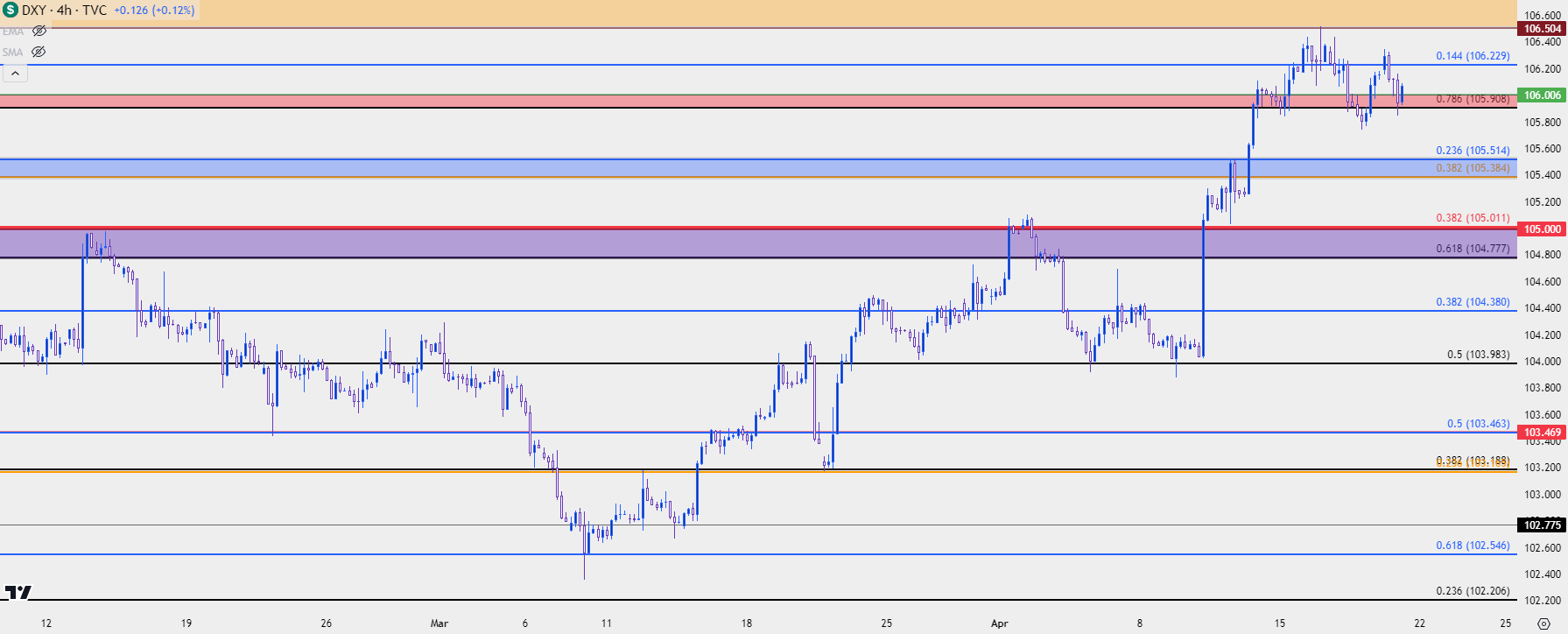
Task: Toggle SMA indicator visibility eye icon
Action: click(39, 52)
